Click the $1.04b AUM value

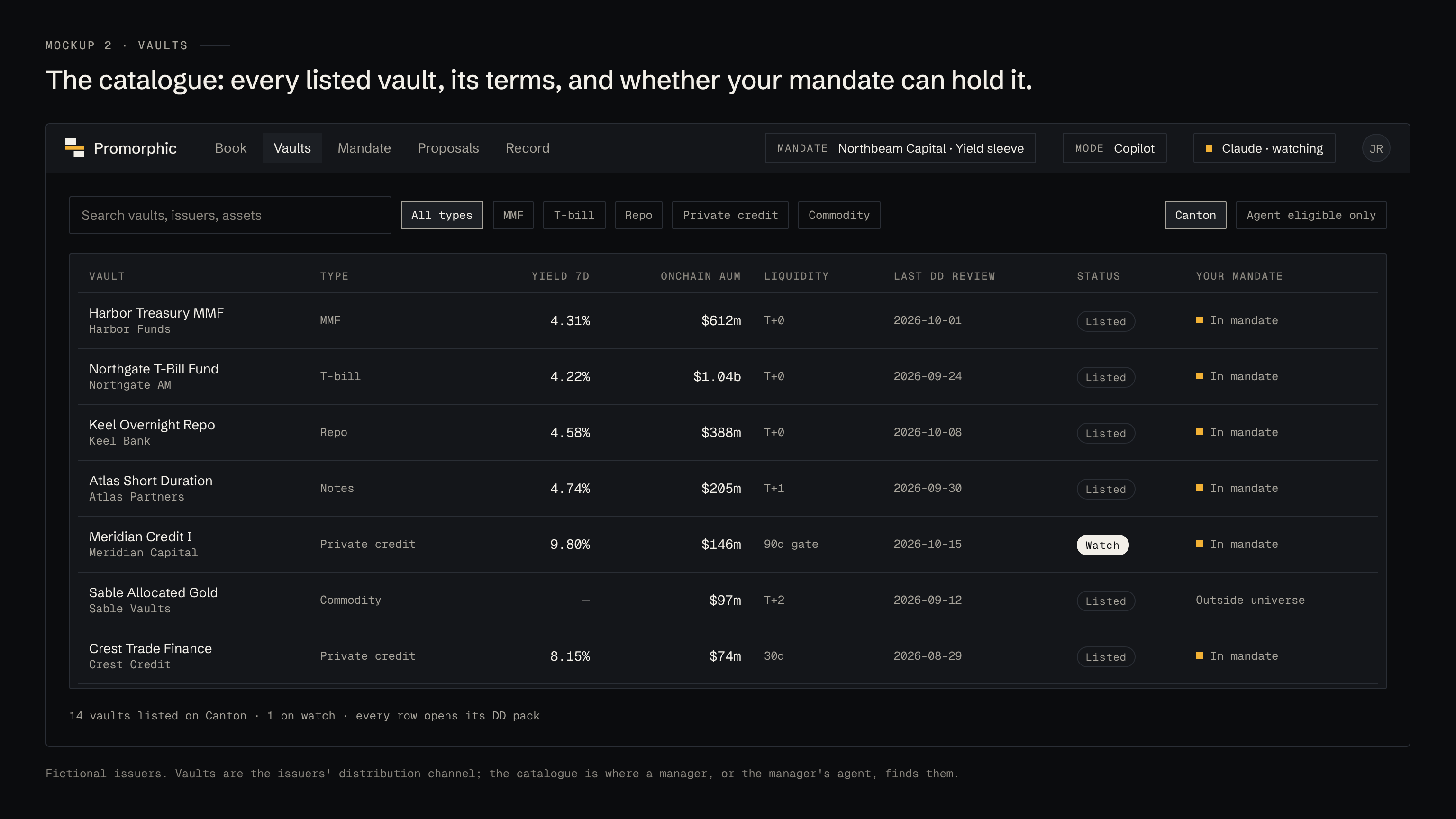point(717,376)
